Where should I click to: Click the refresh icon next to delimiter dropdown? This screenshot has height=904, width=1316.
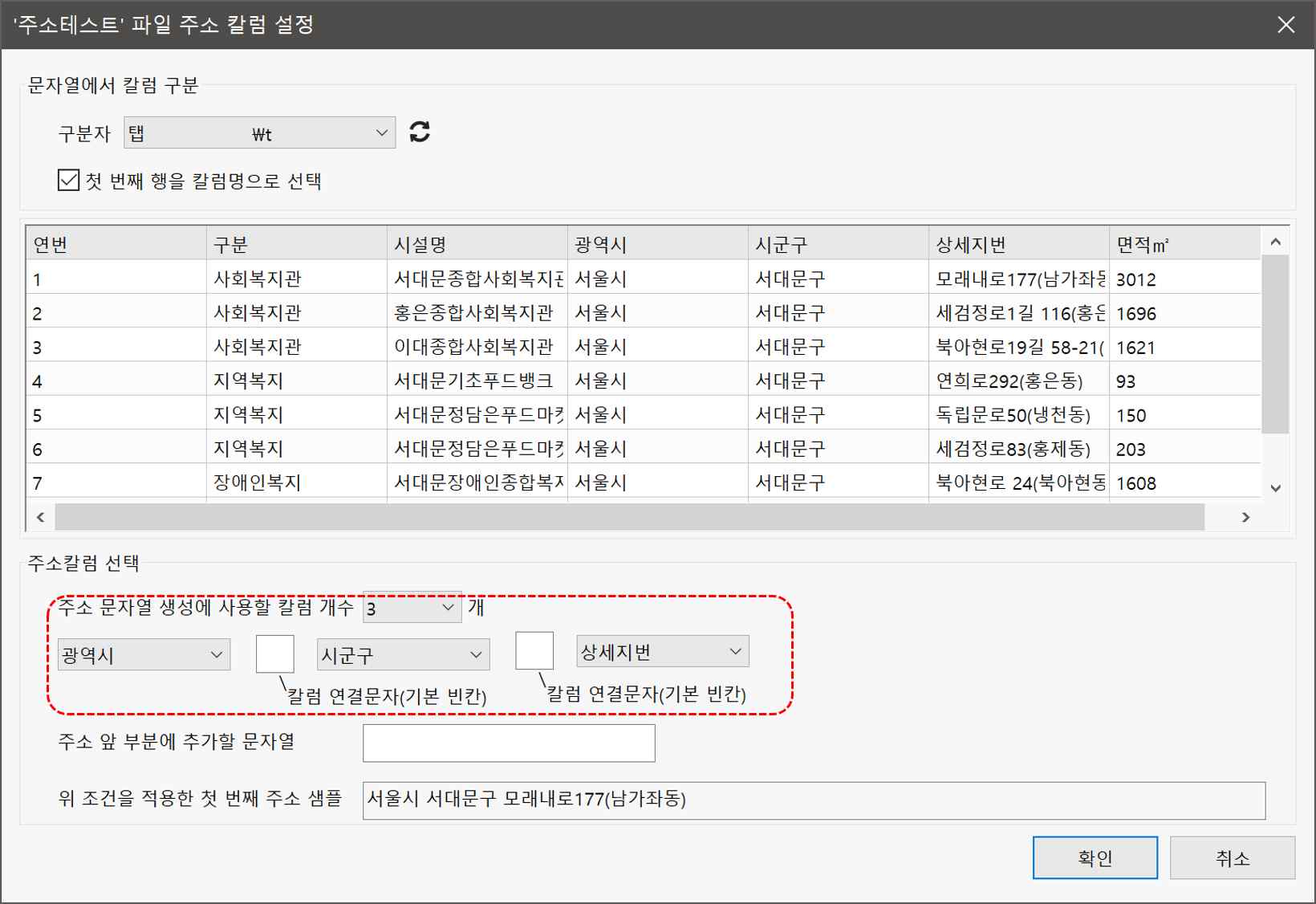click(420, 132)
